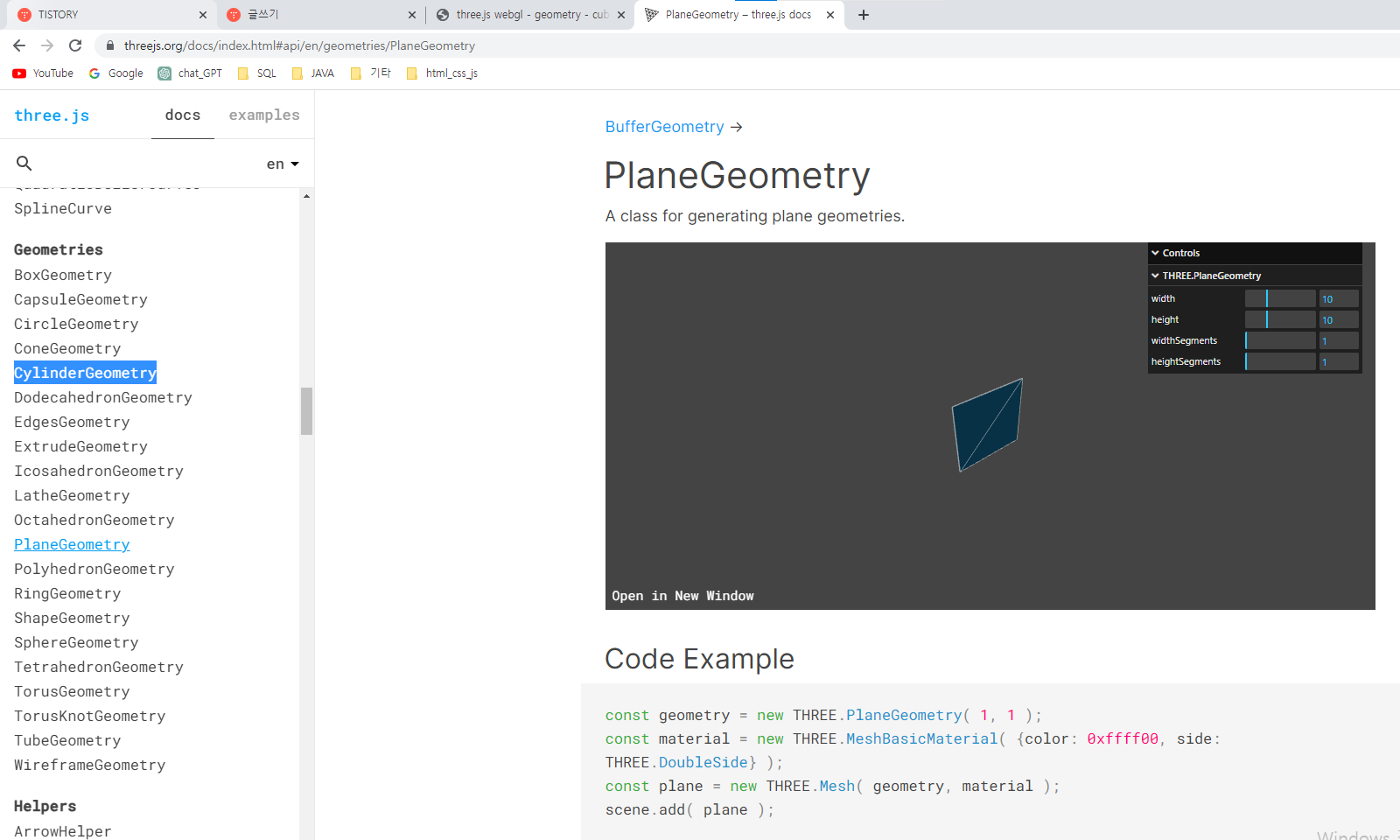Screen dimensions: 1400x840
Task: Open the en language dropdown
Action: click(x=283, y=164)
